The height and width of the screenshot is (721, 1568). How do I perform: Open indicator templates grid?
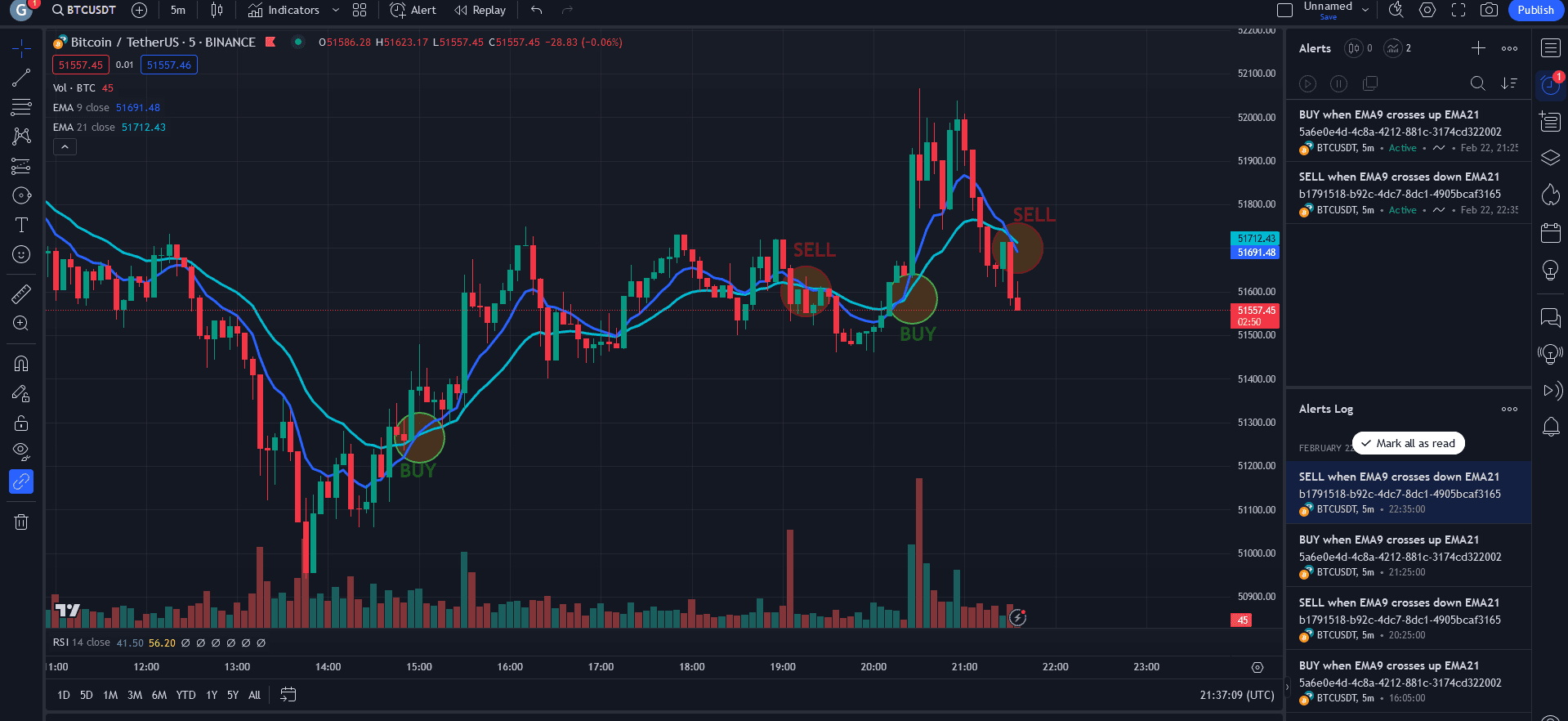[x=360, y=11]
